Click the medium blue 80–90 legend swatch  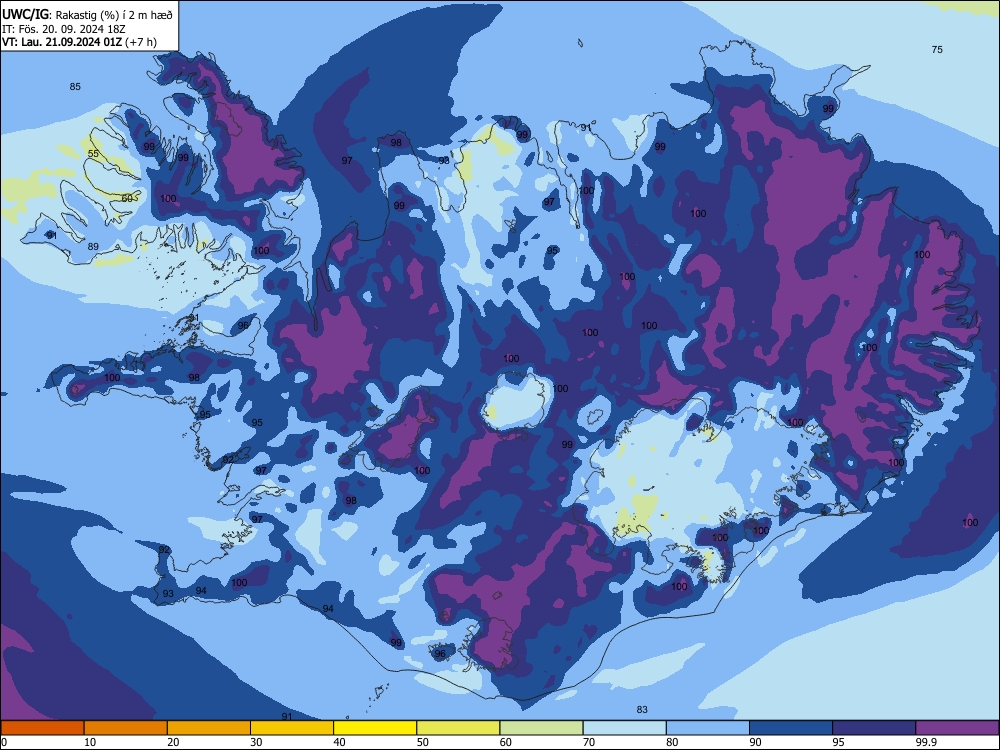click(x=708, y=728)
